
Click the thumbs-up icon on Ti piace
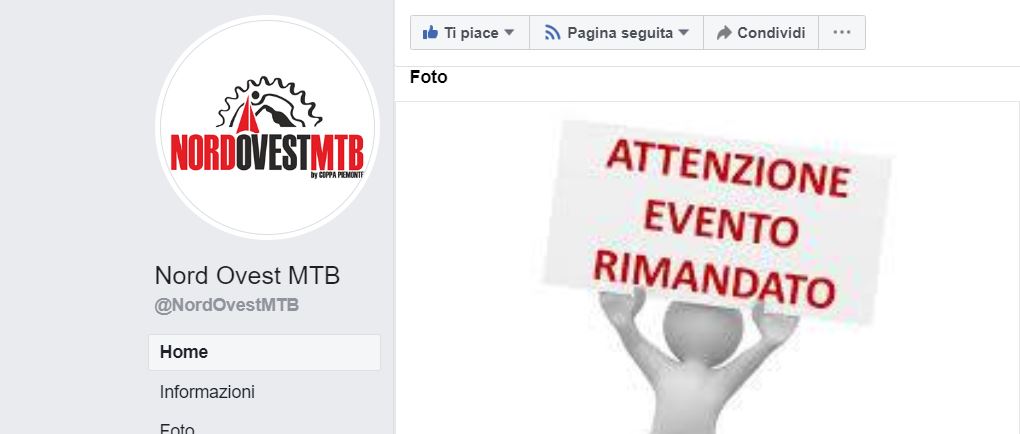[x=430, y=33]
